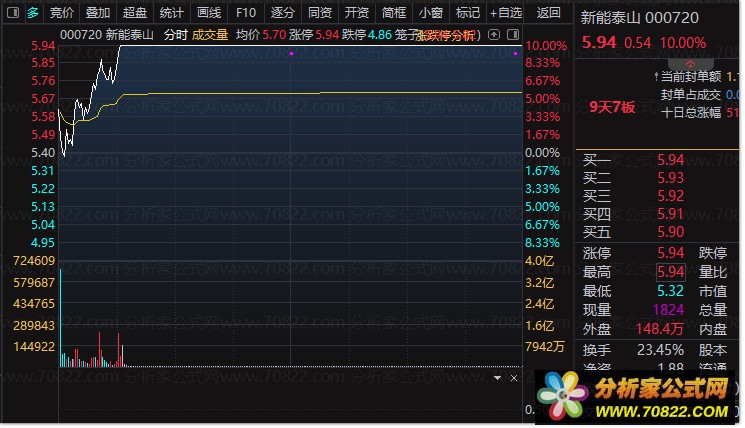
Task: Select the 多 multi-view button
Action: pyautogui.click(x=33, y=13)
